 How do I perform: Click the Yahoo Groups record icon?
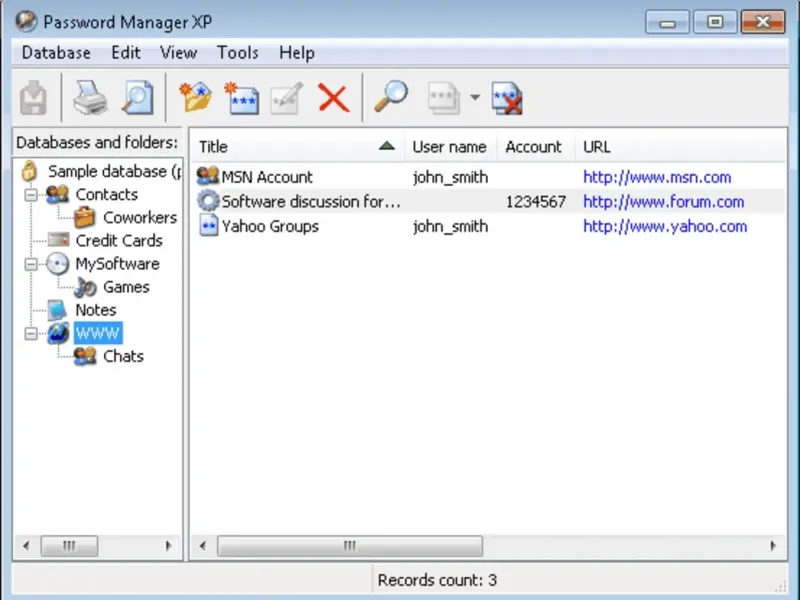coord(209,226)
